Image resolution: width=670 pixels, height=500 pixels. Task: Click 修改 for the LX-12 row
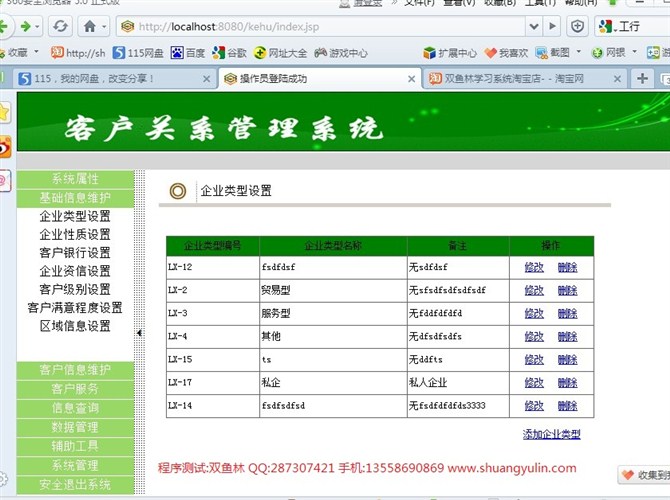click(534, 267)
